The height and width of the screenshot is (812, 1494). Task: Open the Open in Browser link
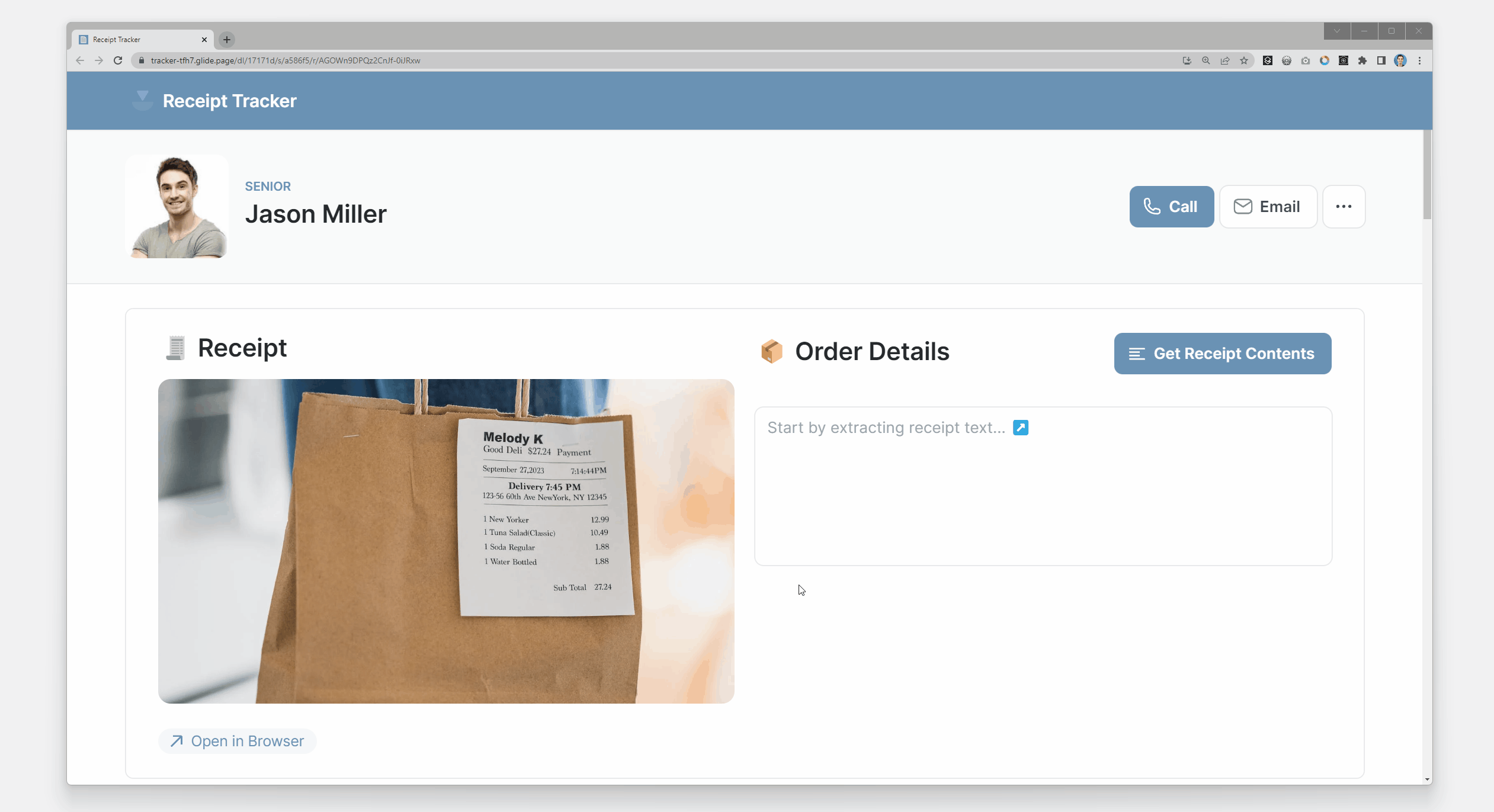pos(238,741)
